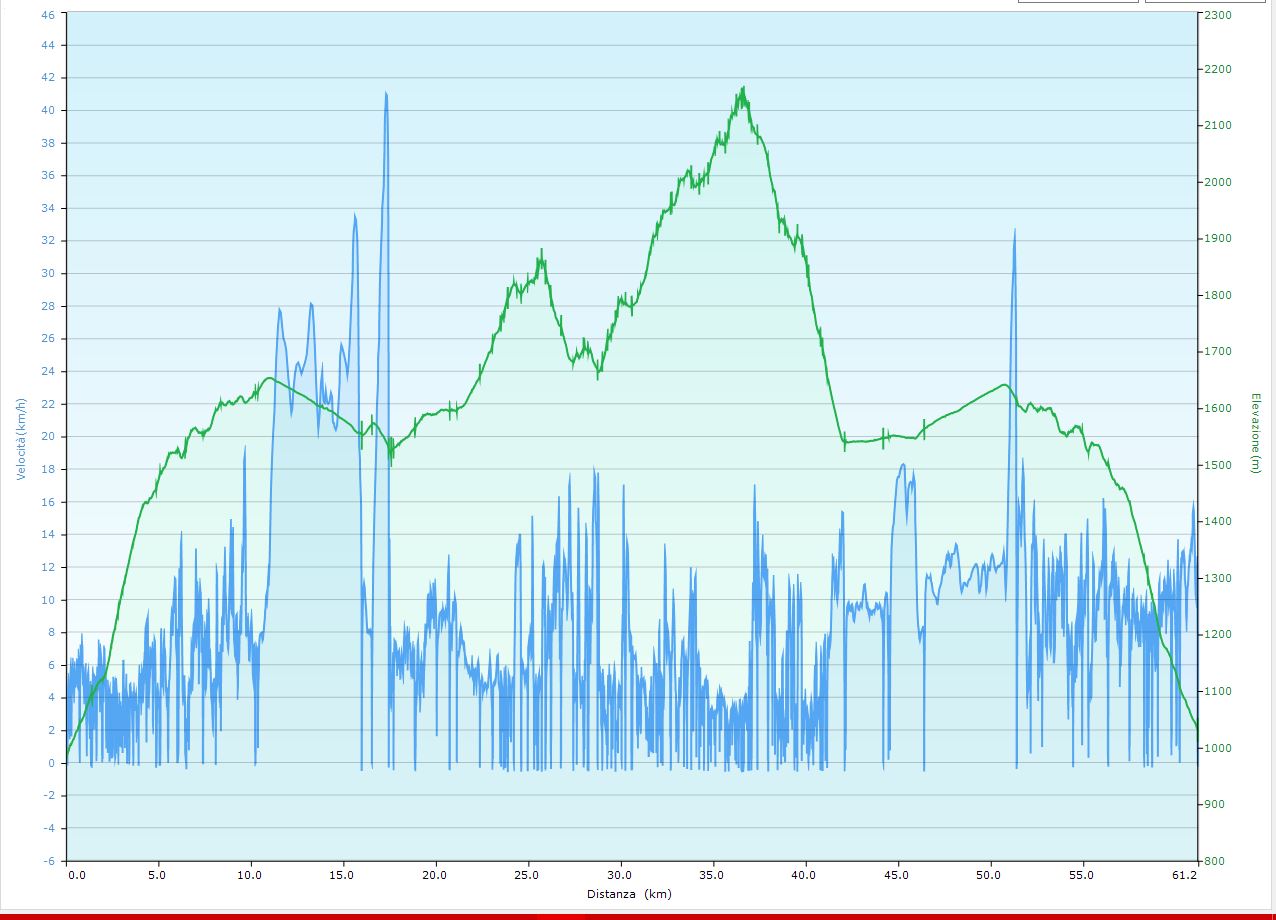Click the 0.0 distance tick label
The width and height of the screenshot is (1276, 920).
76,876
